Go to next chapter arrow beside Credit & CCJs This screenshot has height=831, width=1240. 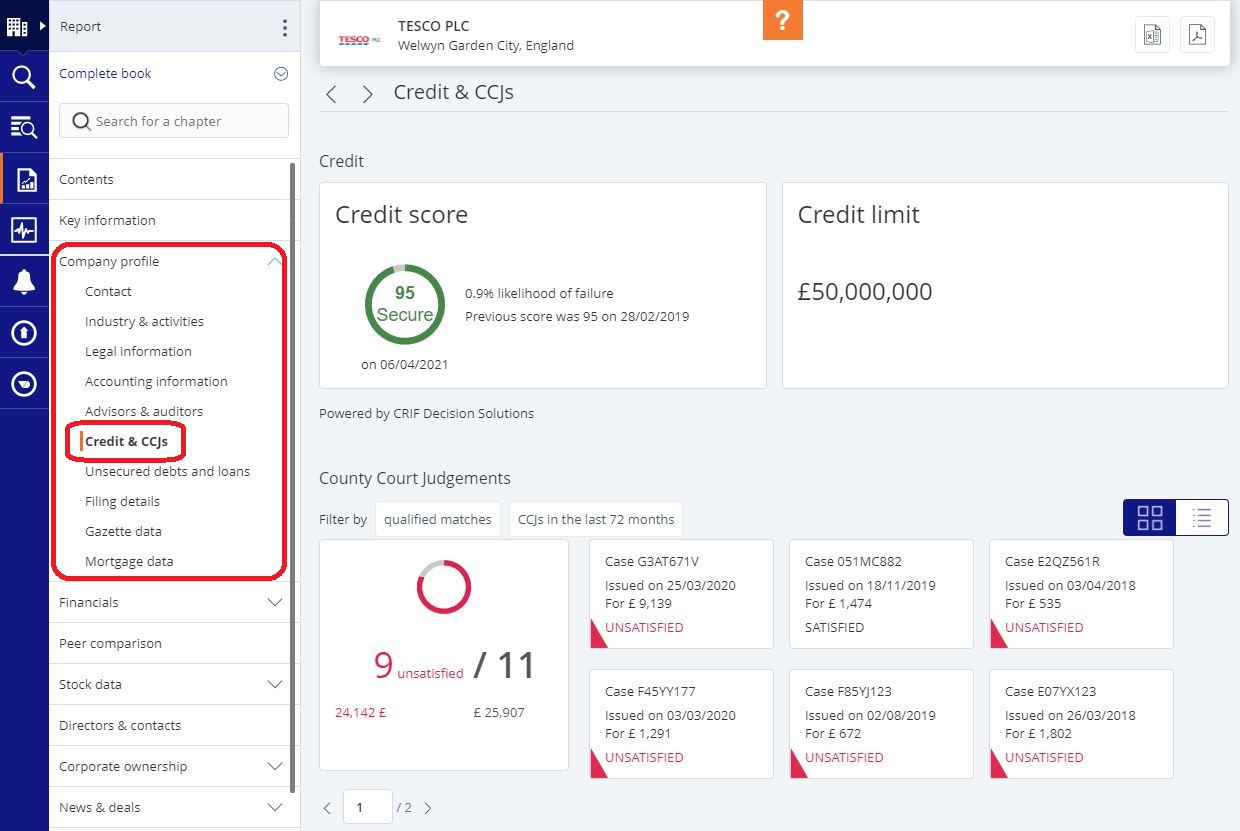(x=367, y=94)
